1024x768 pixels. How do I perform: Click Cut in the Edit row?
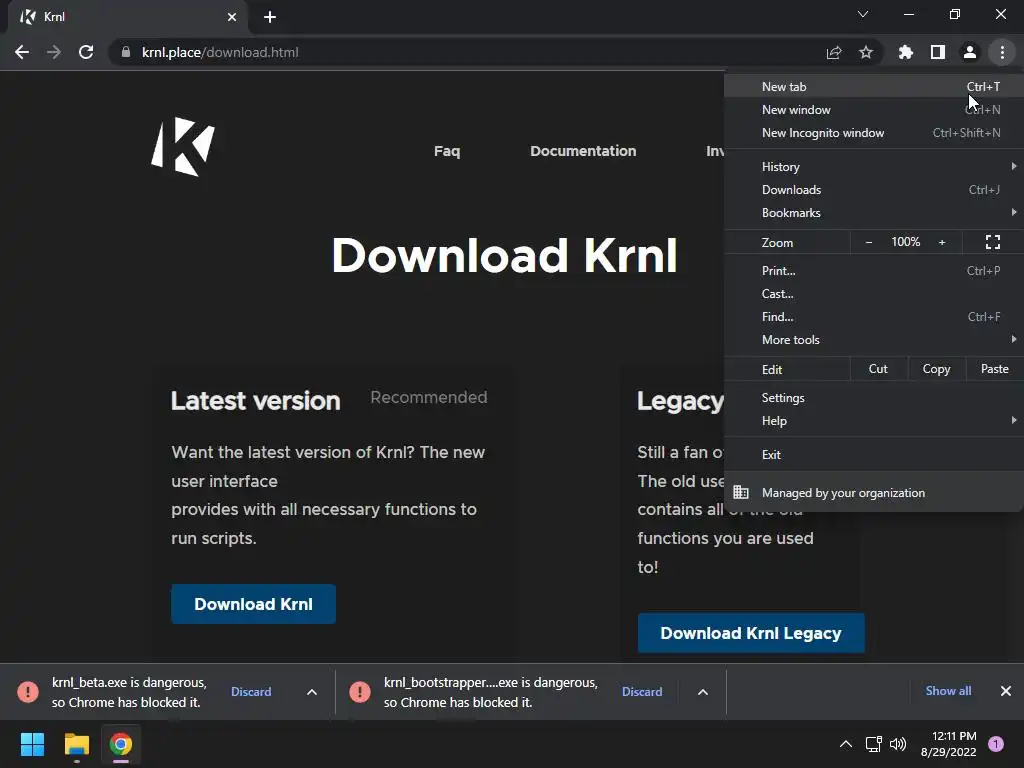point(878,369)
